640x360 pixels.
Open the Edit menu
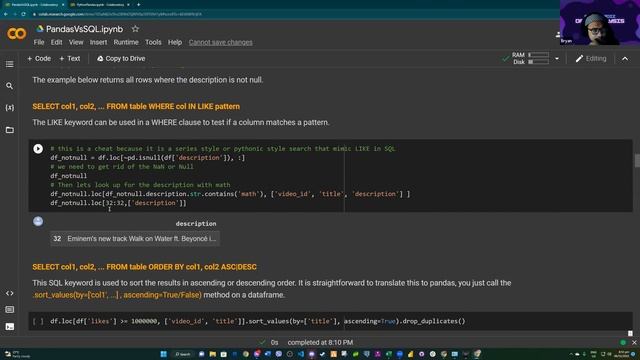pos(56,42)
